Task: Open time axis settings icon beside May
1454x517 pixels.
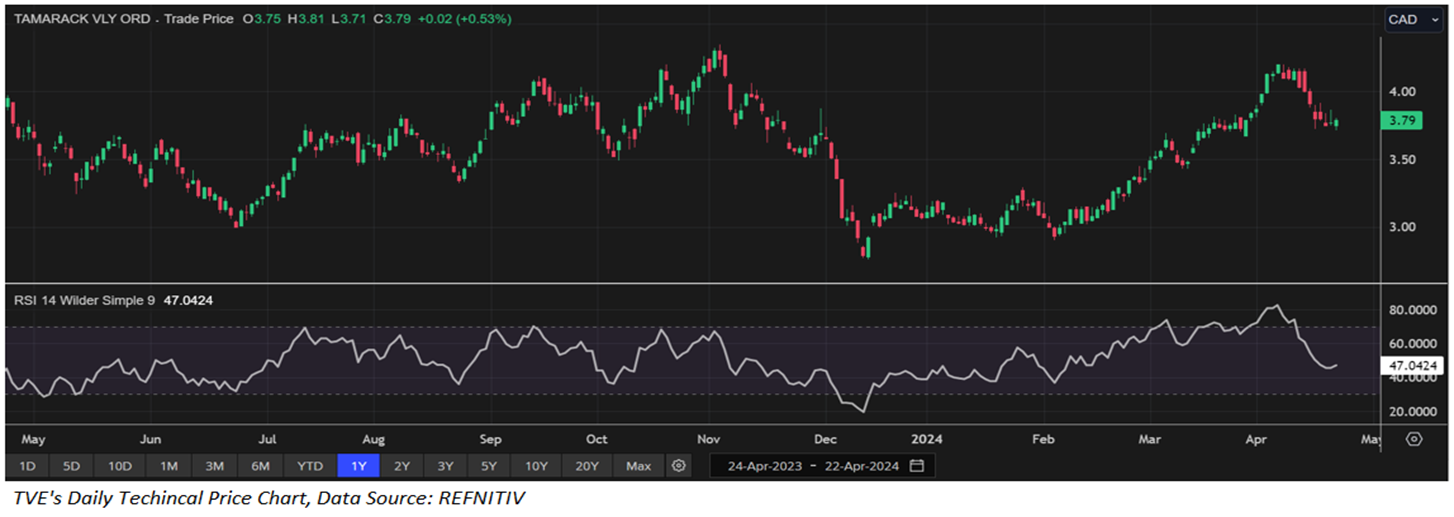Action: 1414,439
